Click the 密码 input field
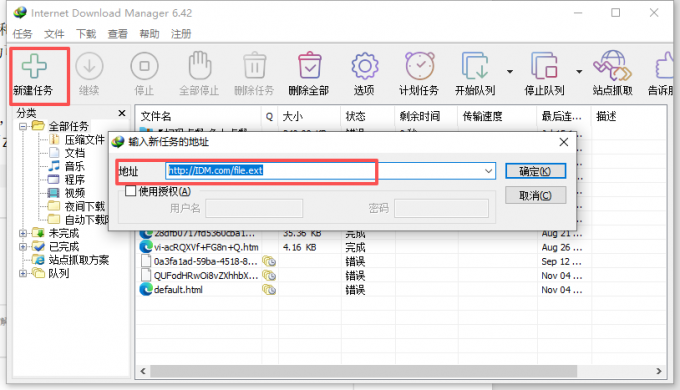680x390 pixels. coord(441,209)
